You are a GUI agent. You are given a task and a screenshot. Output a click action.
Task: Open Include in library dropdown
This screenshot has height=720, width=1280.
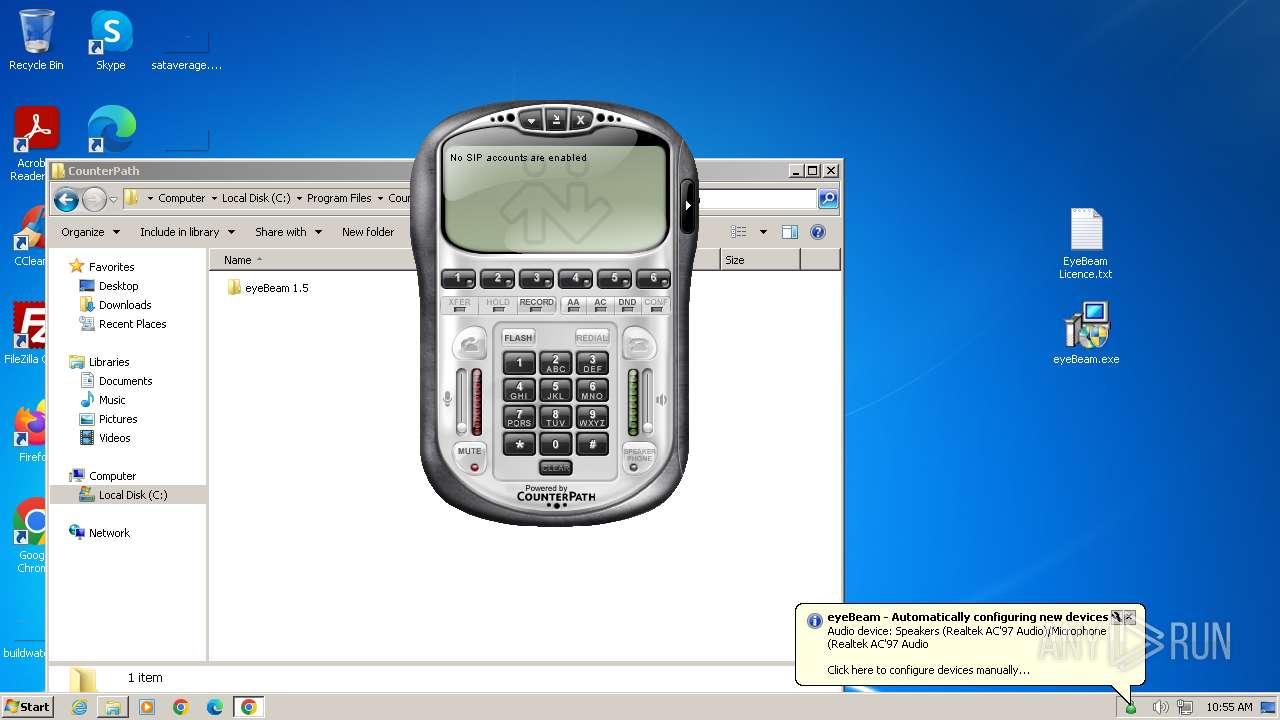[187, 232]
